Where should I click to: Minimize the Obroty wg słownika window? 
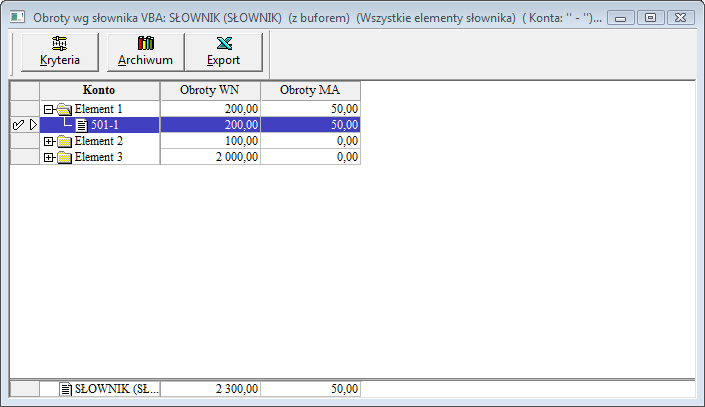tap(621, 18)
